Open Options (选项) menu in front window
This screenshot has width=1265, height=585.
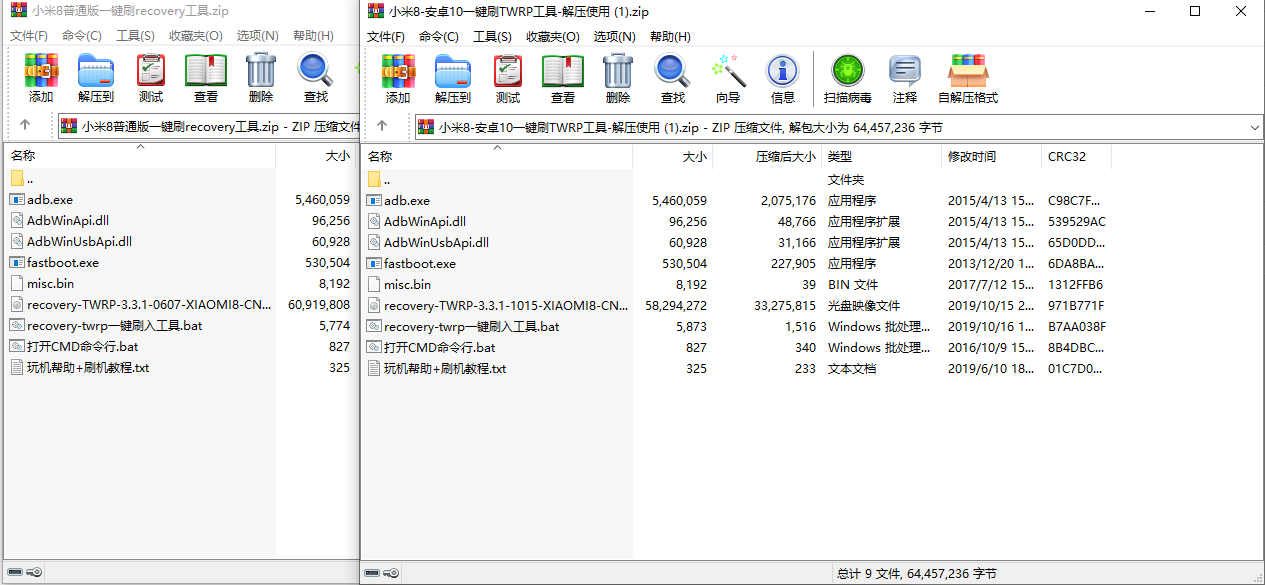[x=614, y=37]
